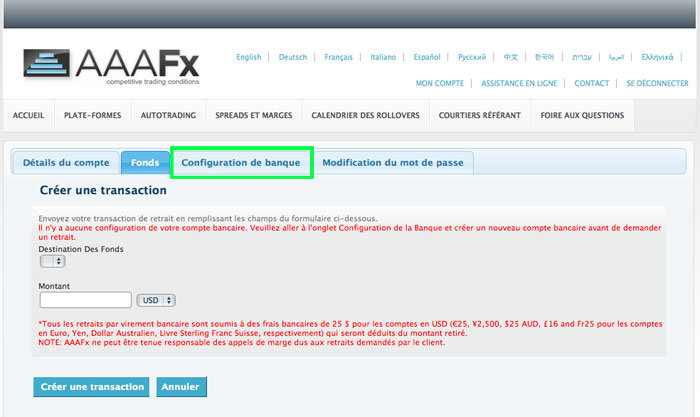Image resolution: width=700 pixels, height=417 pixels.
Task: Navigate to Autotrading page
Action: click(168, 115)
